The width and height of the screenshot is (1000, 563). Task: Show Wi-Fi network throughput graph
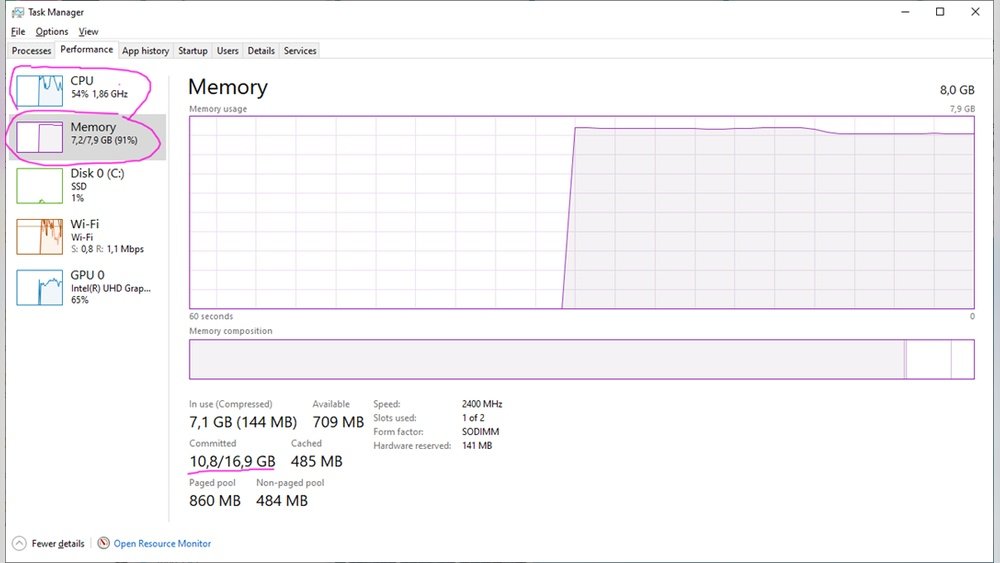(x=40, y=236)
